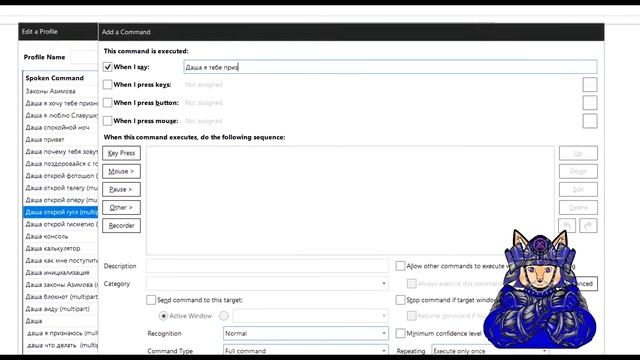Select 'Даша законы Азимова' row
640x360 pixels.
pos(60,284)
